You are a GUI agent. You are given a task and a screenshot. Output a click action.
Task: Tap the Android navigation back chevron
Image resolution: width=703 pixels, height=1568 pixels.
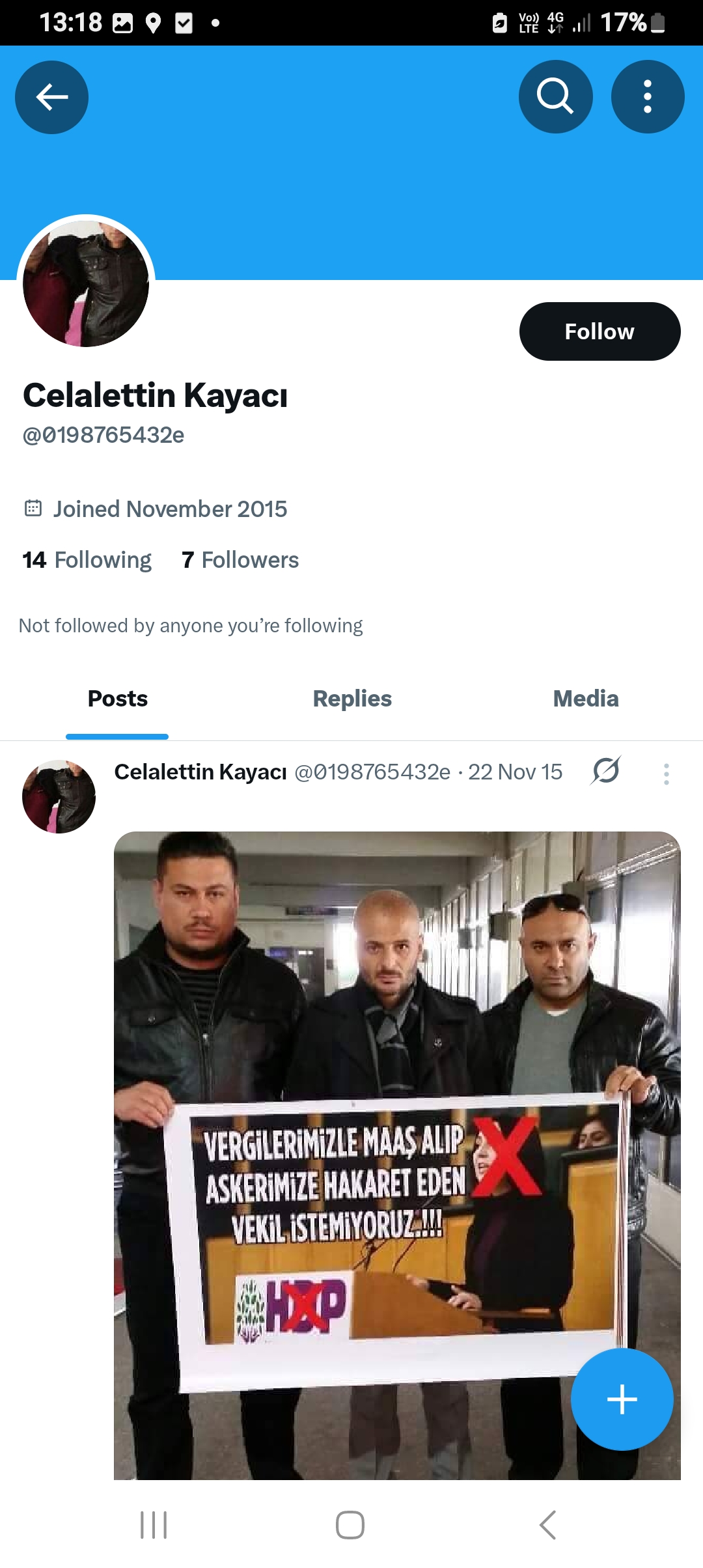[x=548, y=1525]
